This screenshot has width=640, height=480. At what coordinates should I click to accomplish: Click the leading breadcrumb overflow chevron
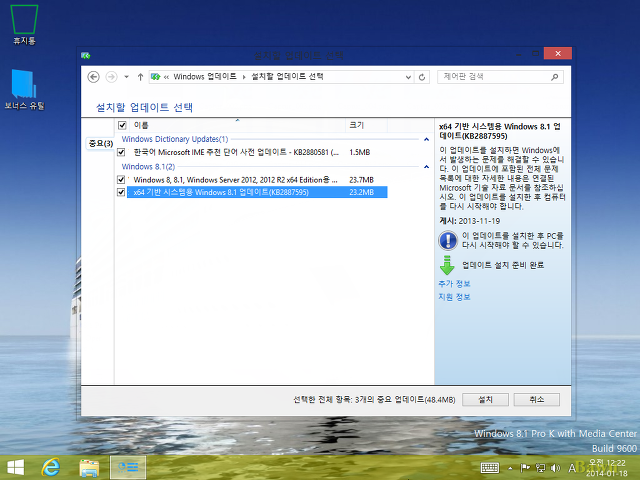(x=167, y=77)
